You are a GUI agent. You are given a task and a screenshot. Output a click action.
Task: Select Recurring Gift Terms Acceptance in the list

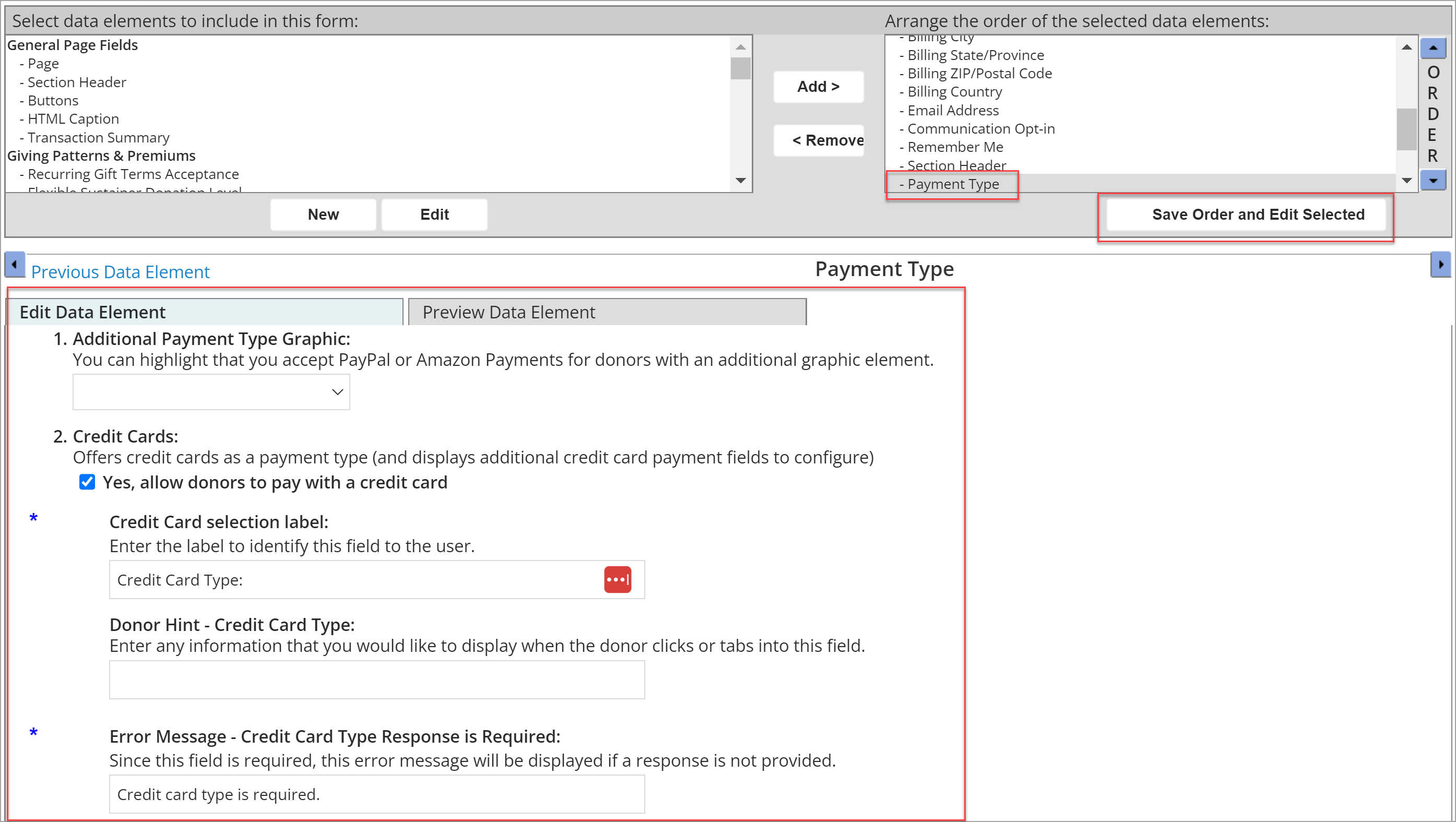134,174
